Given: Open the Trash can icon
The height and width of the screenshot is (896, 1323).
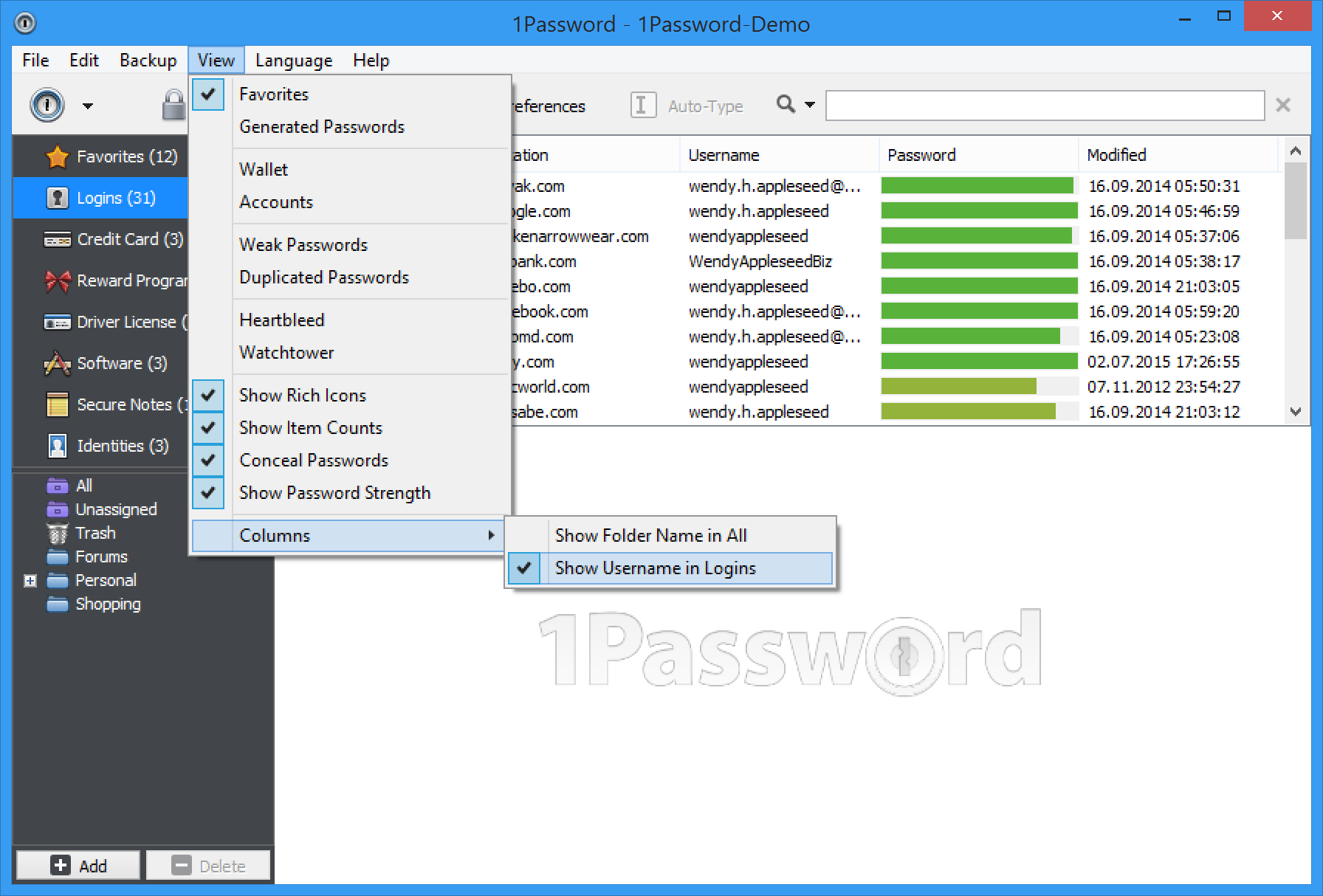Looking at the screenshot, I should click(x=57, y=533).
